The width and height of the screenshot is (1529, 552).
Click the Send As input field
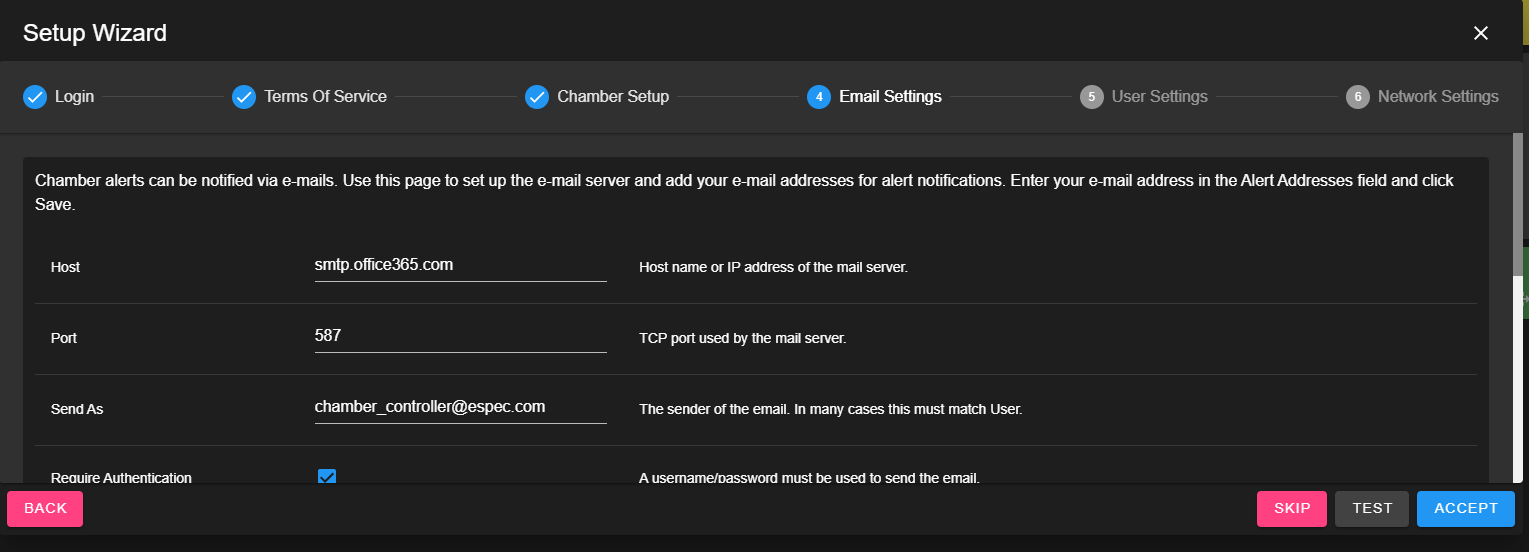point(460,408)
